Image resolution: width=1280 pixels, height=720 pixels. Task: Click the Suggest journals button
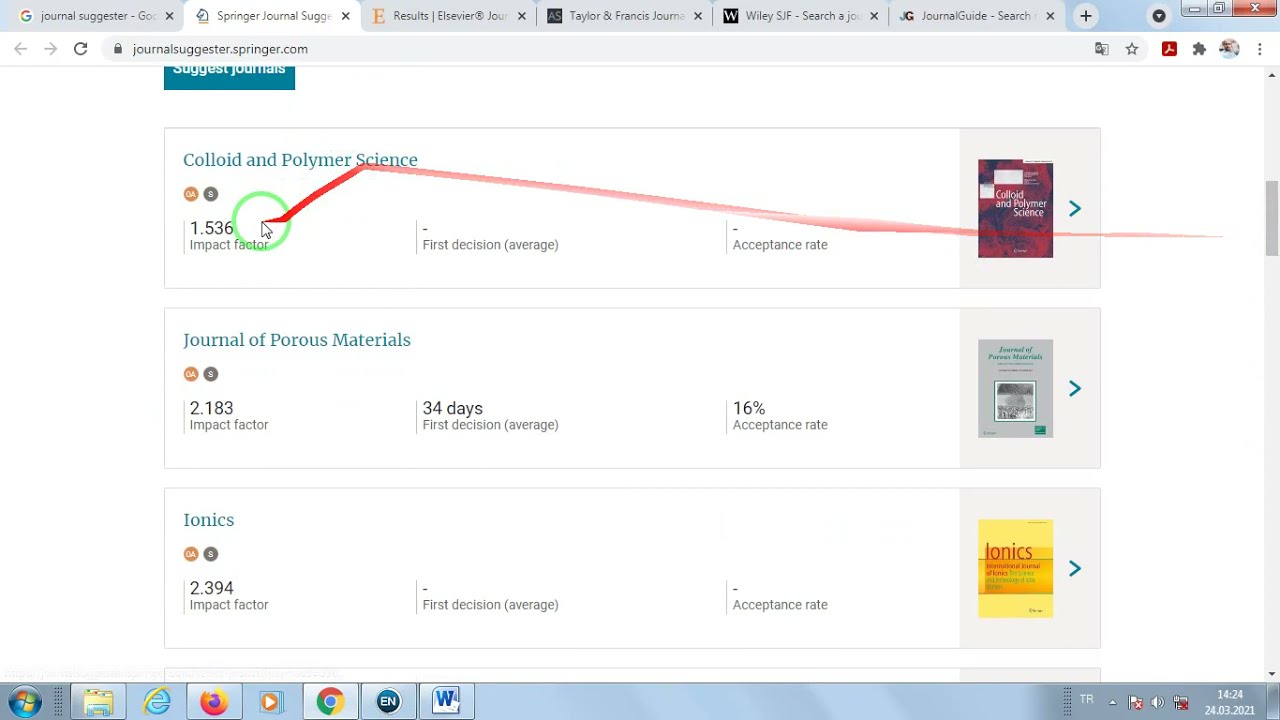tap(229, 77)
